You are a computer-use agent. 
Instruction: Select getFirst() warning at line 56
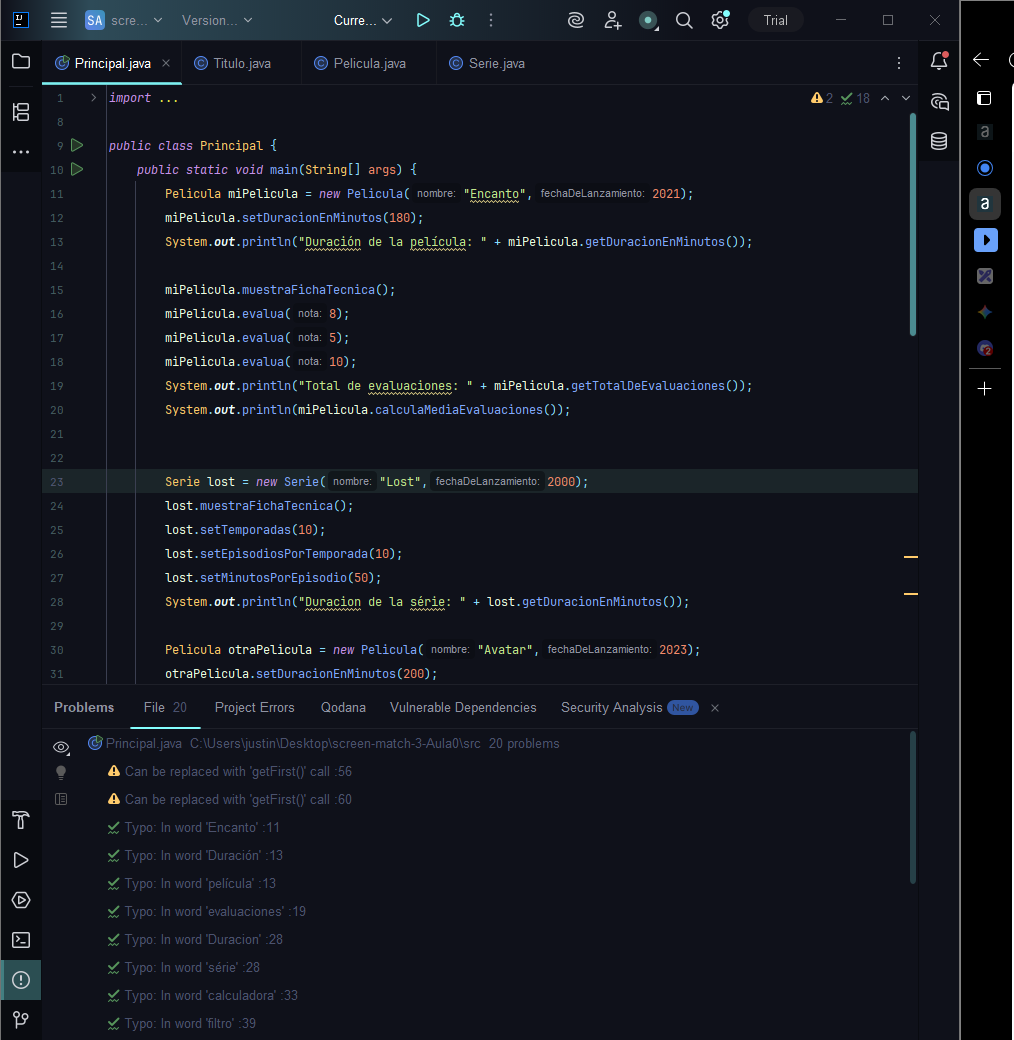pos(229,771)
